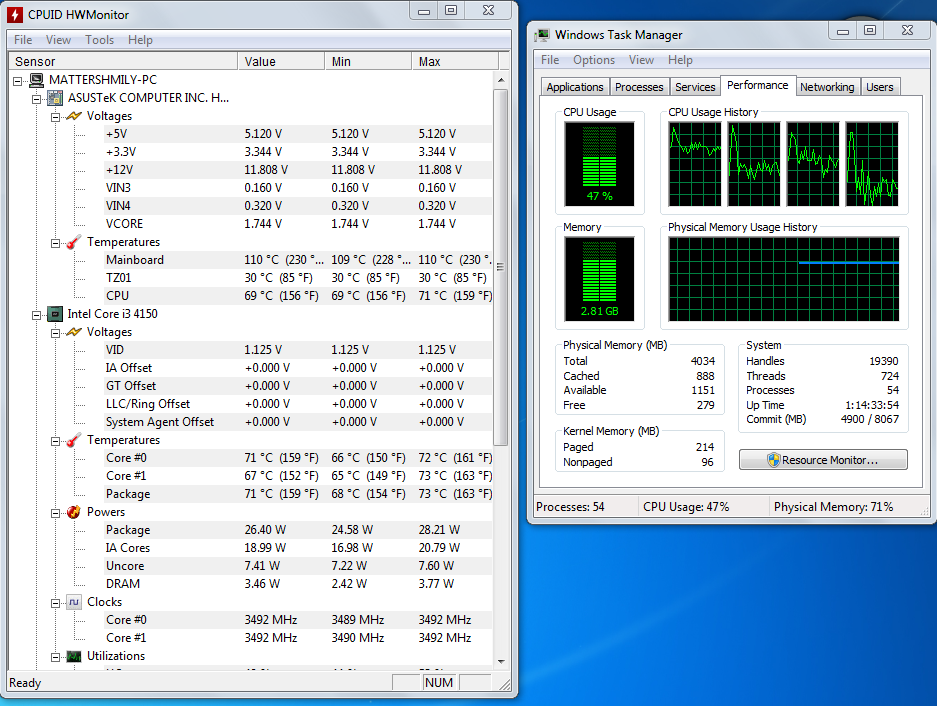Switch to the Processes tab

[x=639, y=87]
